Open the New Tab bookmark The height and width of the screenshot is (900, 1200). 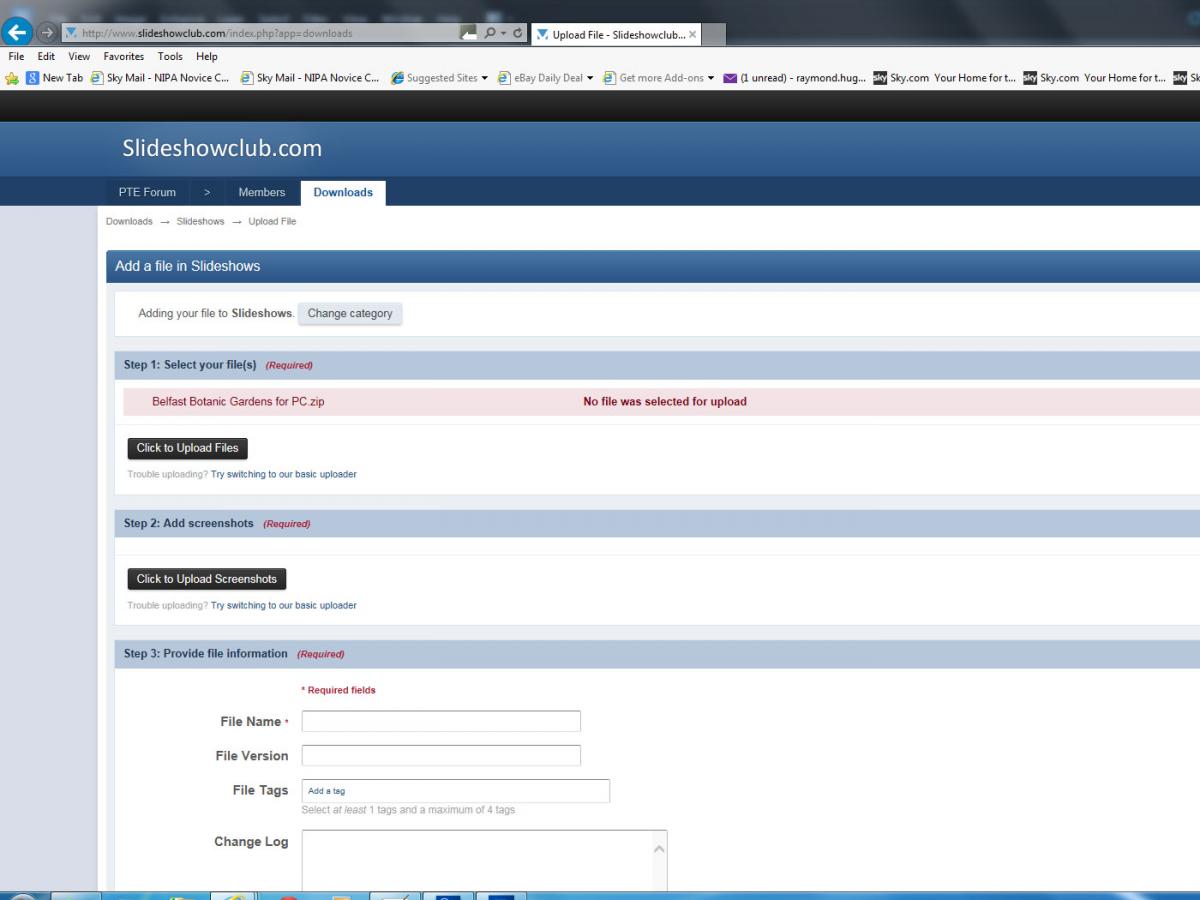(x=55, y=78)
